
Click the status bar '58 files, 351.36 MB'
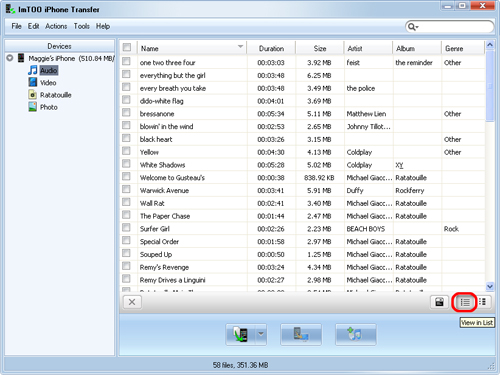240,365
